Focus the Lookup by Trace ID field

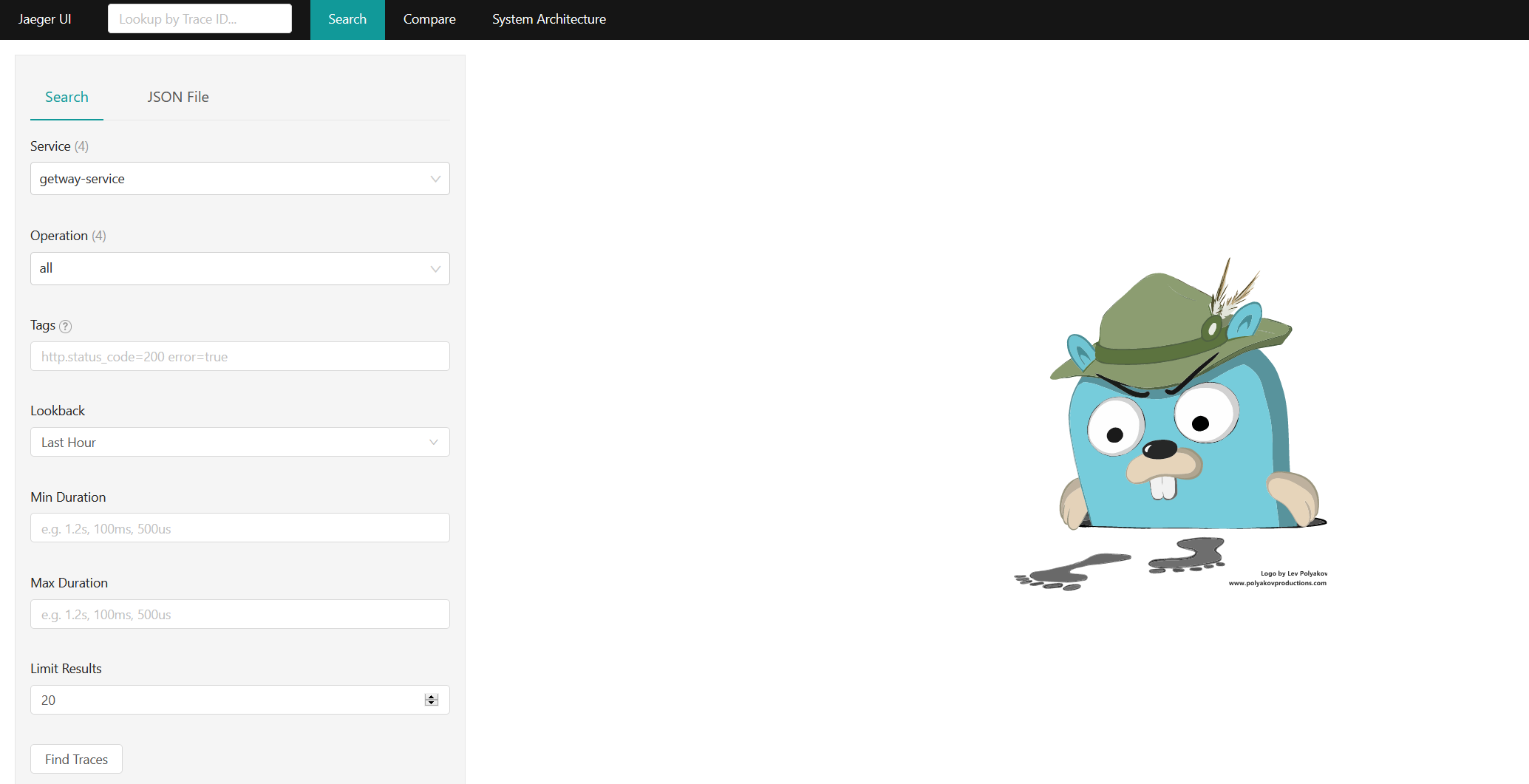(200, 18)
